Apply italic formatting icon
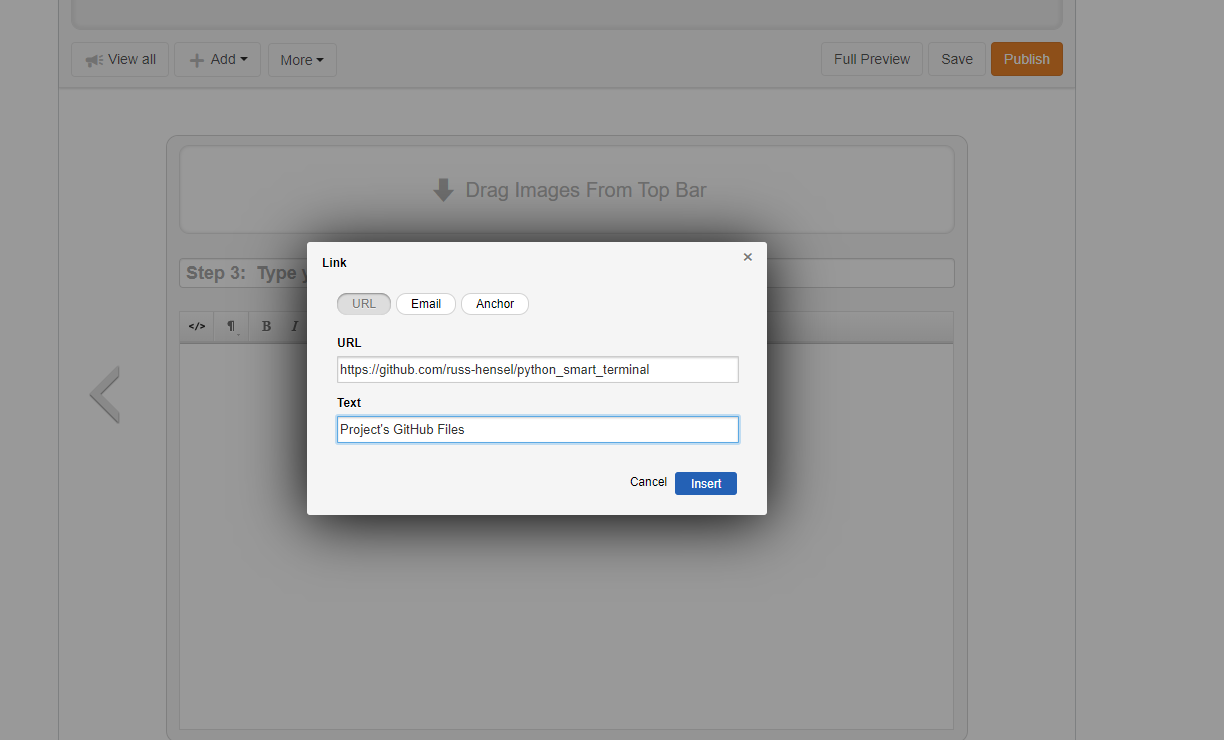 [294, 326]
